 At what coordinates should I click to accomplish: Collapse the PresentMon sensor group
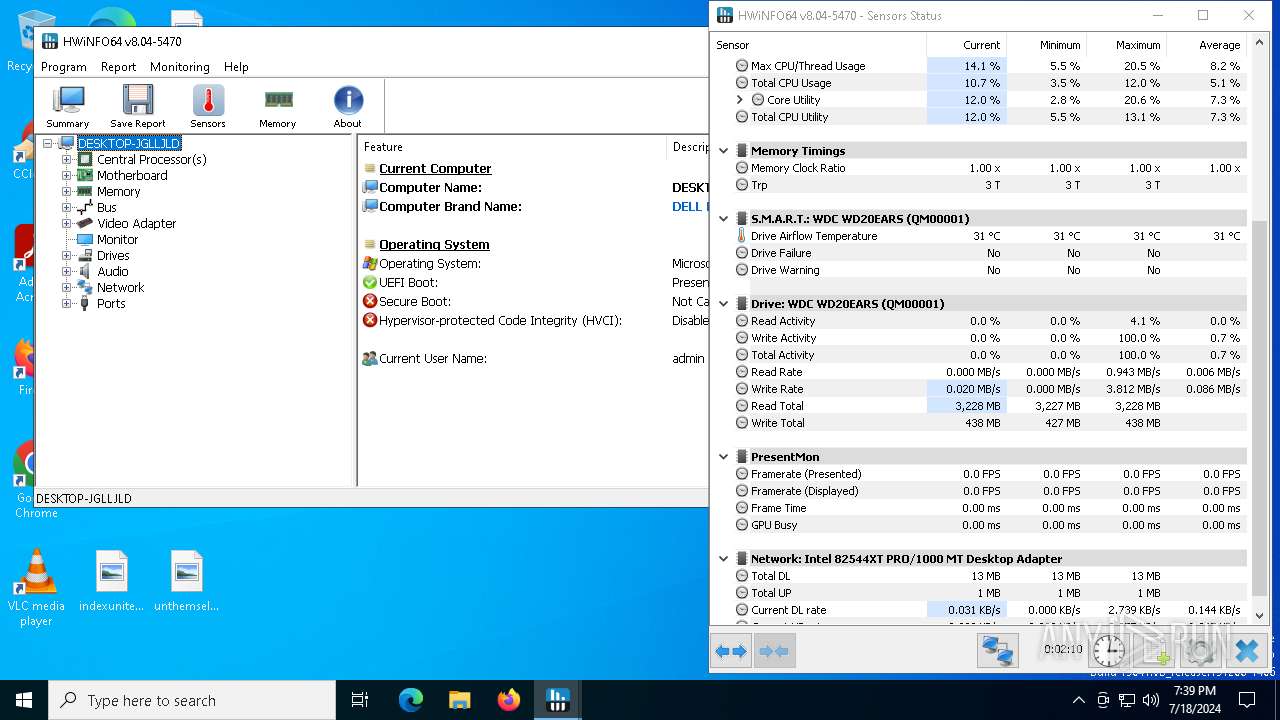tap(724, 456)
